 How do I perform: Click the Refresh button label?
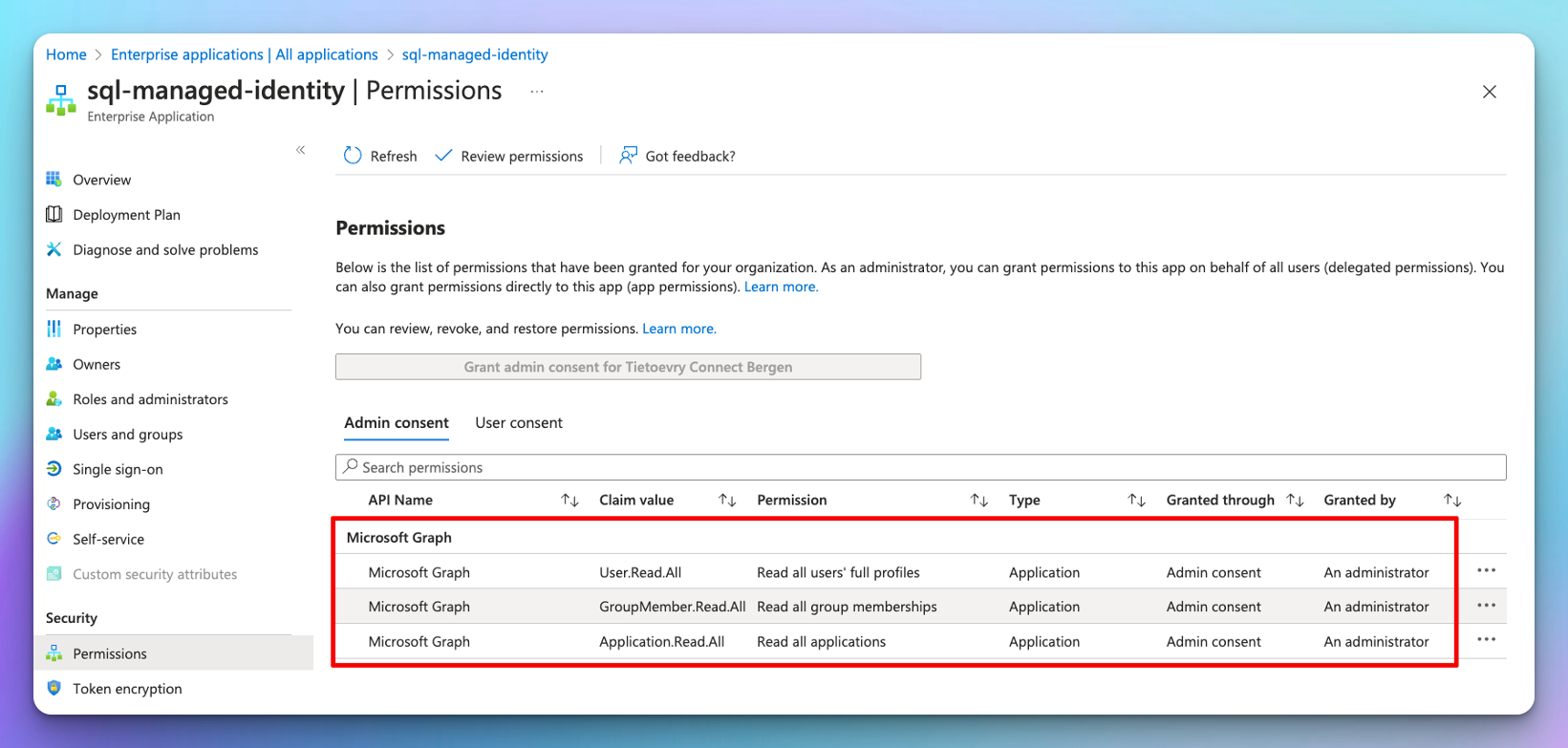[x=394, y=156]
